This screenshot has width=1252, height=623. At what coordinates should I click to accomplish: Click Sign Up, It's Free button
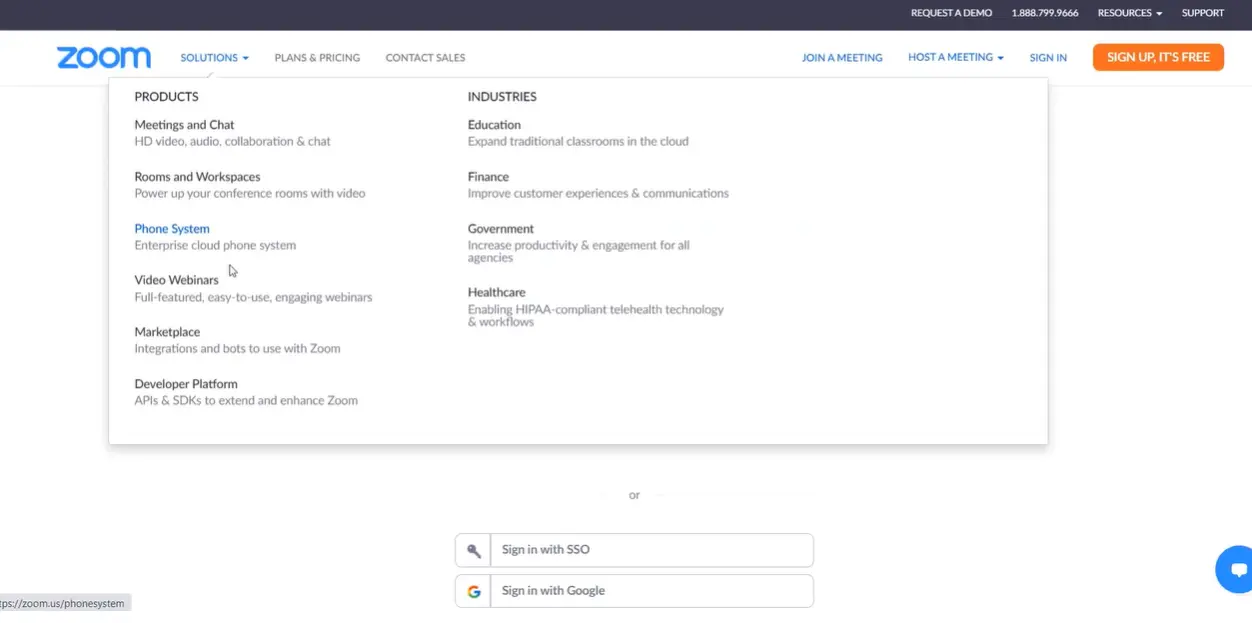pyautogui.click(x=1158, y=57)
